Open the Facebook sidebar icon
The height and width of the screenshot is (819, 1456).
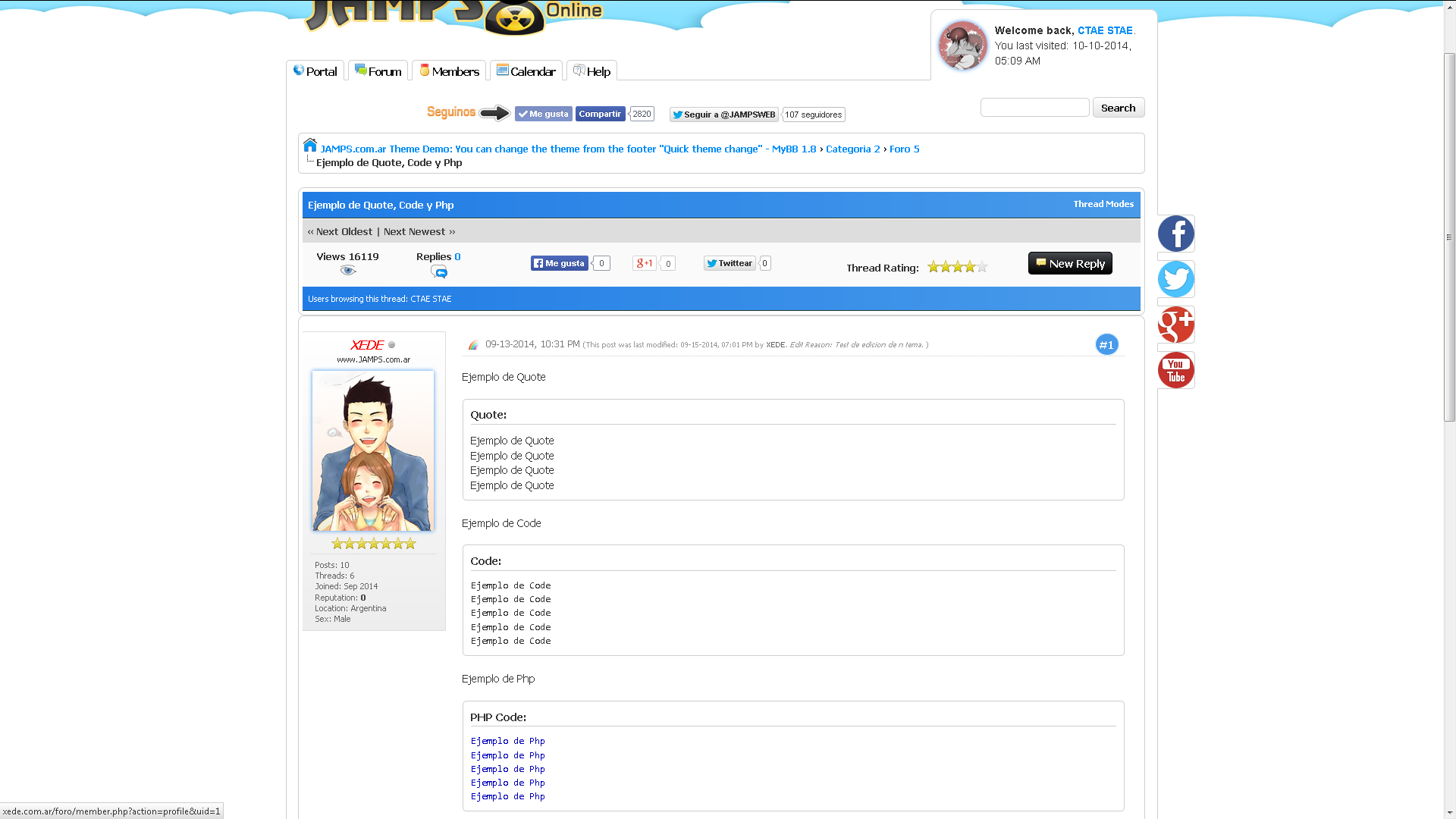[1175, 234]
